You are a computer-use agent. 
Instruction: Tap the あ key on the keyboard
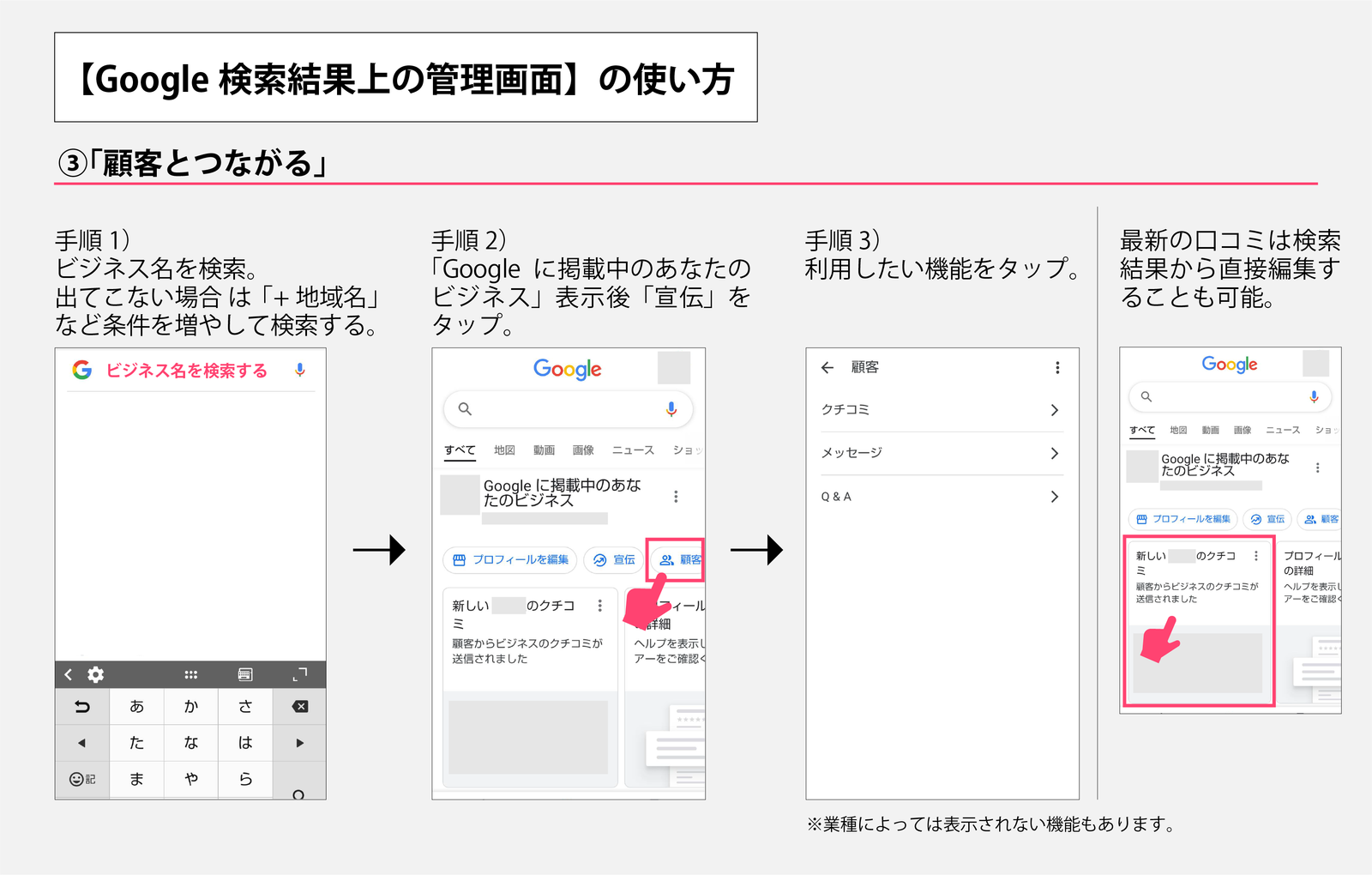tap(136, 707)
